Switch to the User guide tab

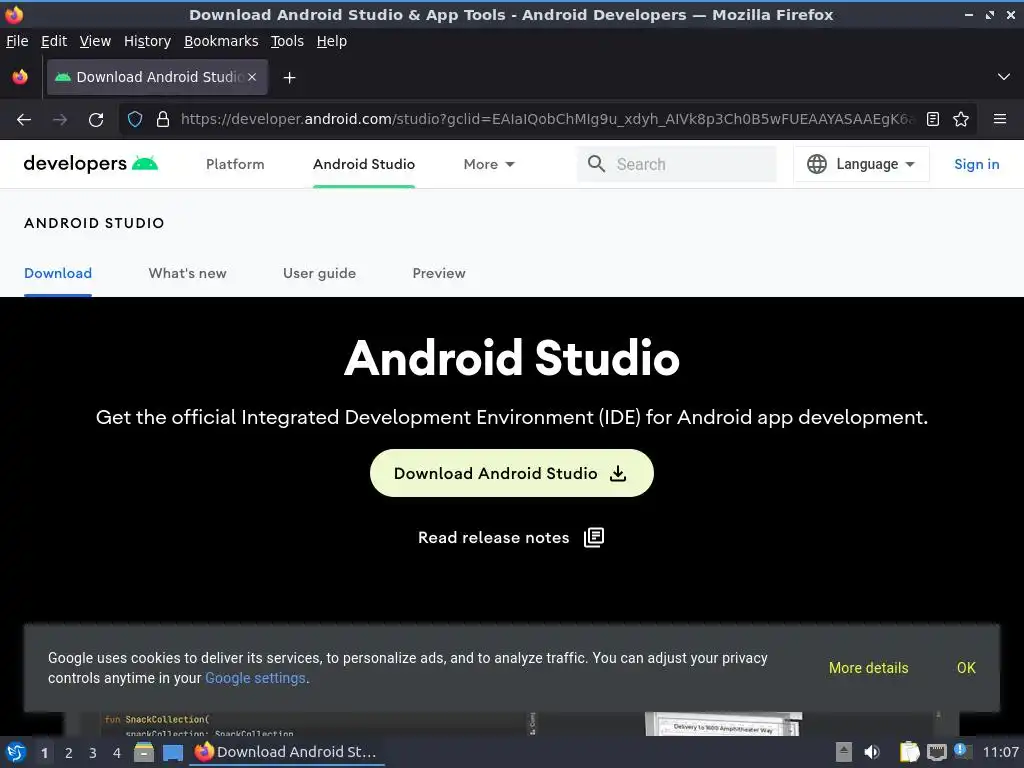click(x=319, y=274)
